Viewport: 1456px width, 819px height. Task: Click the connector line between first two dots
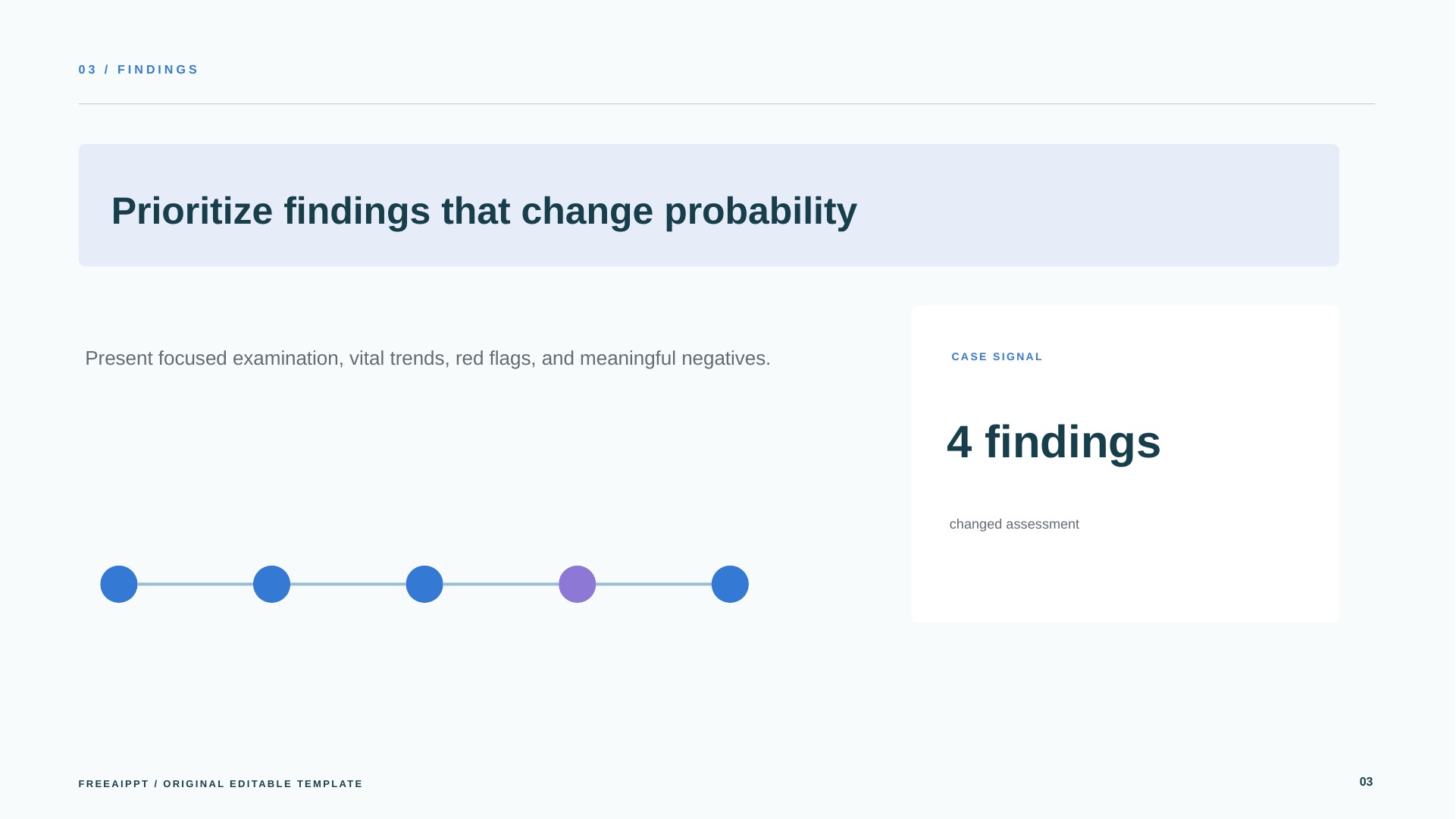(196, 584)
